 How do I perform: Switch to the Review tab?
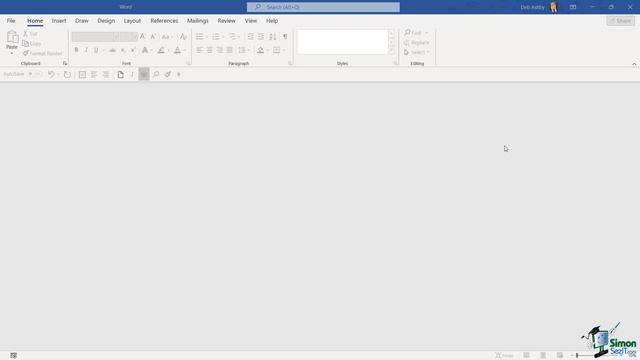227,21
